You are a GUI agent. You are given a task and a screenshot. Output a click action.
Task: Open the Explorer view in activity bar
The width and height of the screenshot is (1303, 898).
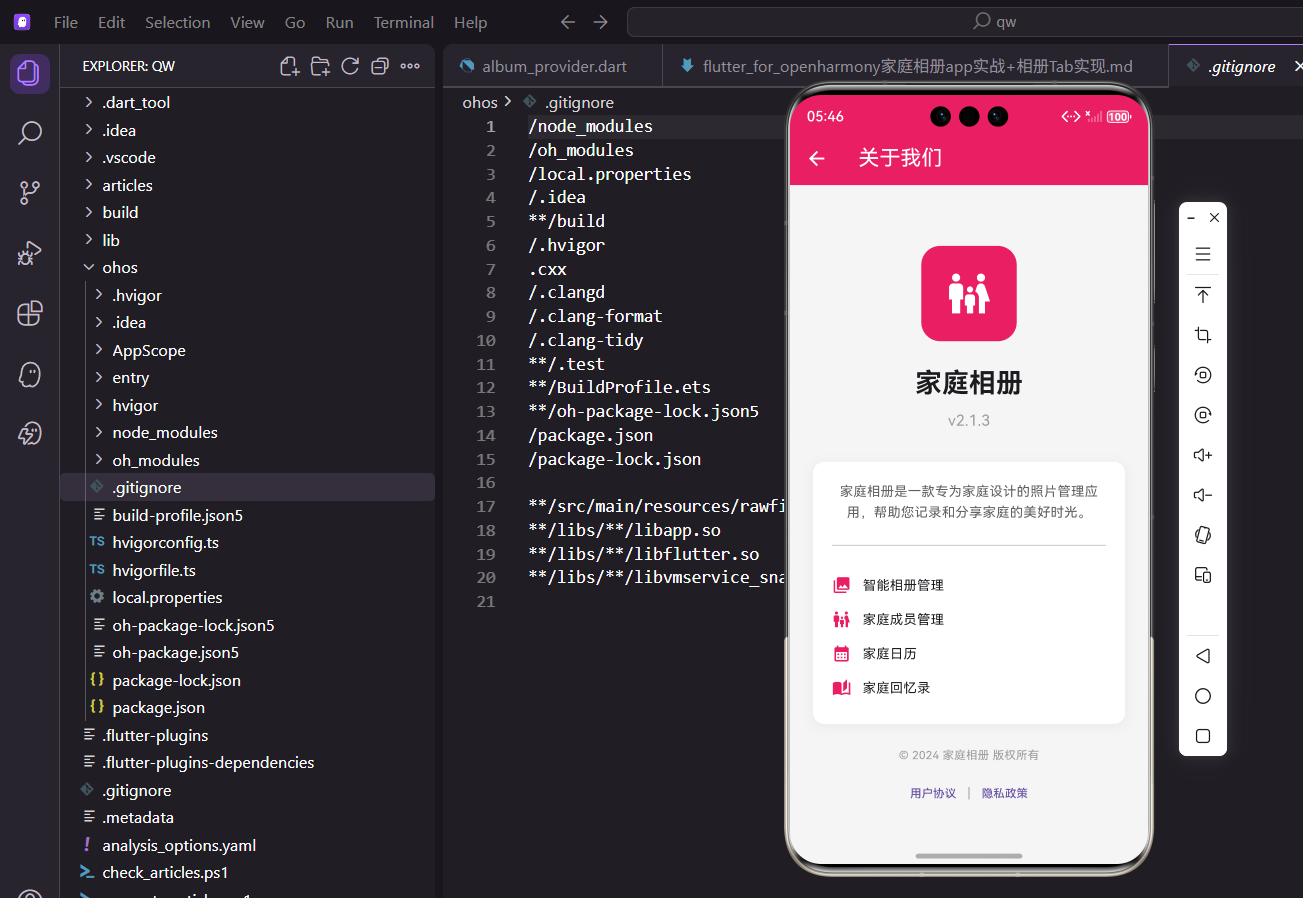[29, 73]
